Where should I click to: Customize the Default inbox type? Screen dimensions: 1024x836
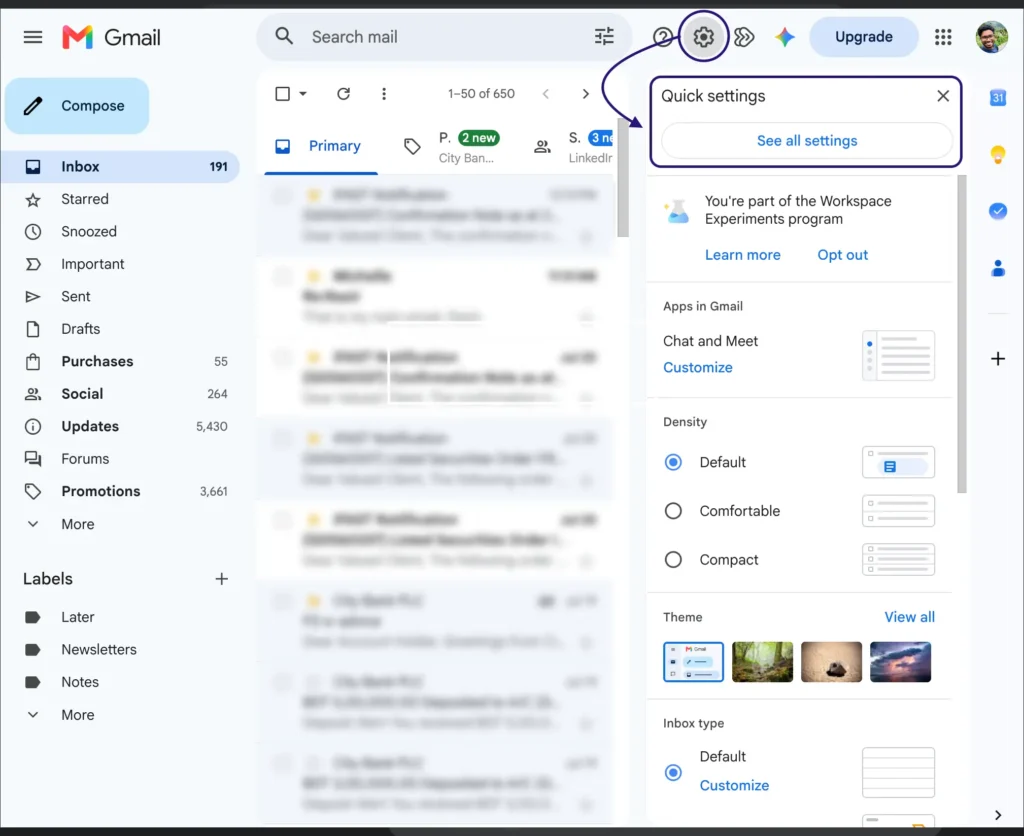point(734,786)
